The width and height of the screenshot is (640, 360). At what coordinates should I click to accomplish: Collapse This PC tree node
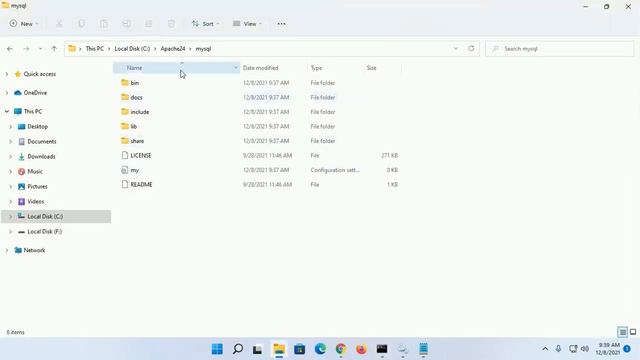(x=7, y=111)
